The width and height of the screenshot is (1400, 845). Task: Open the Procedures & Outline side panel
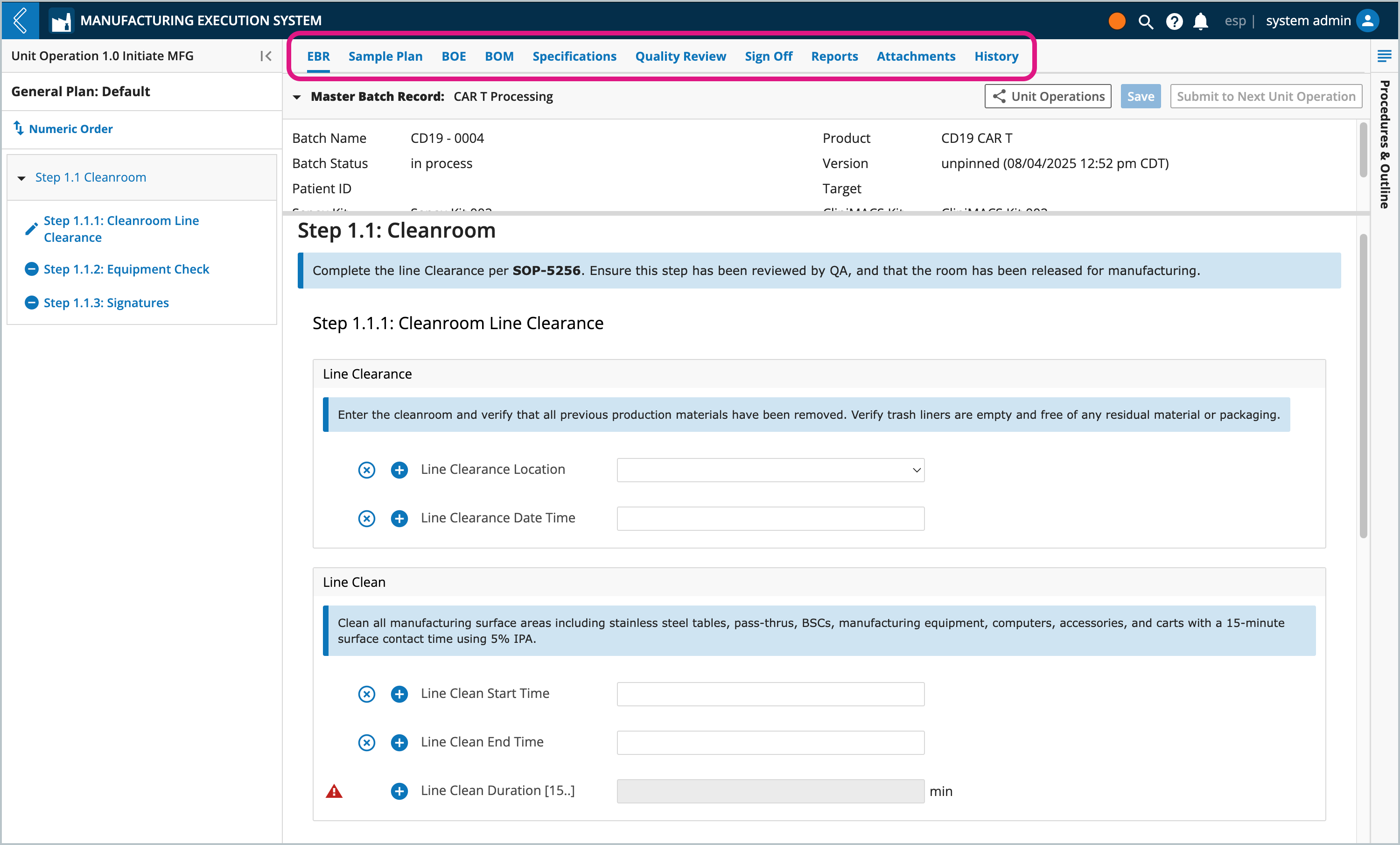(1385, 144)
